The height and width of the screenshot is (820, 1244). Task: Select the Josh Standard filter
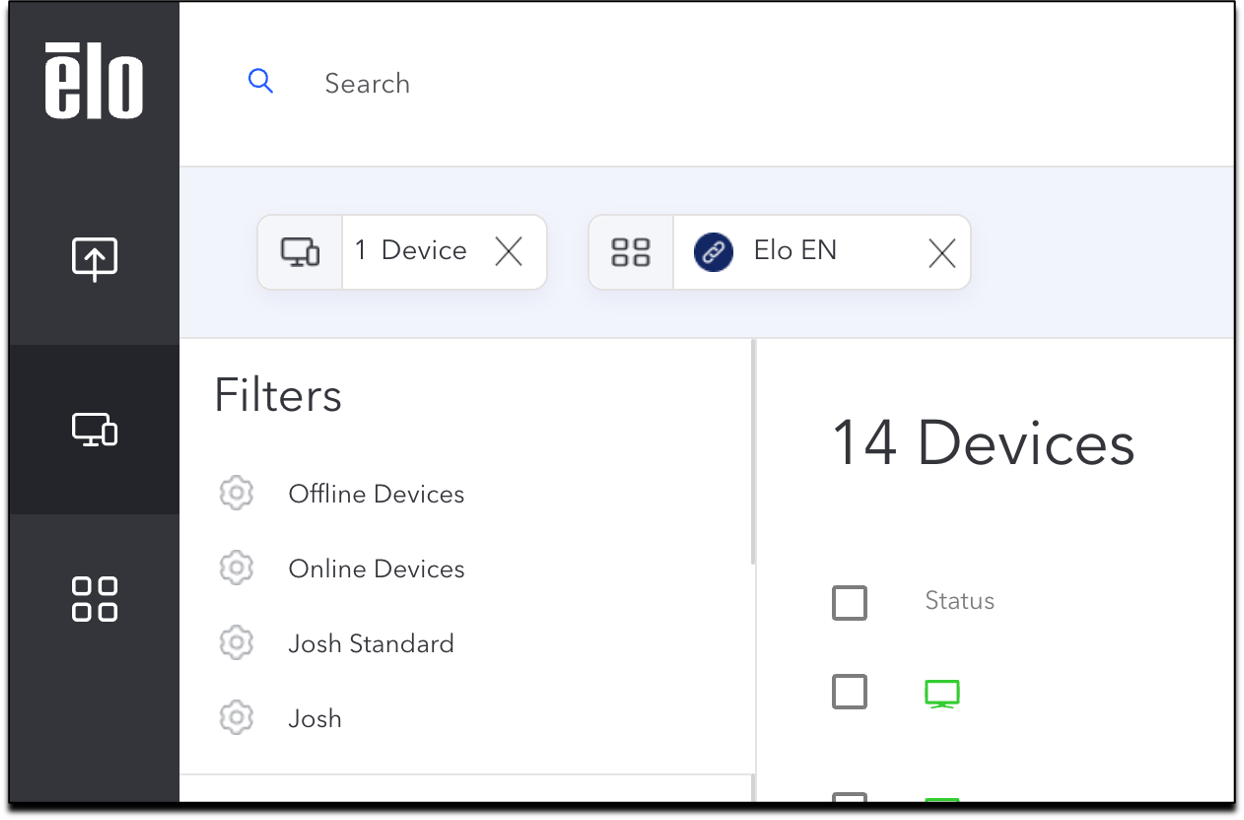pyautogui.click(x=371, y=643)
